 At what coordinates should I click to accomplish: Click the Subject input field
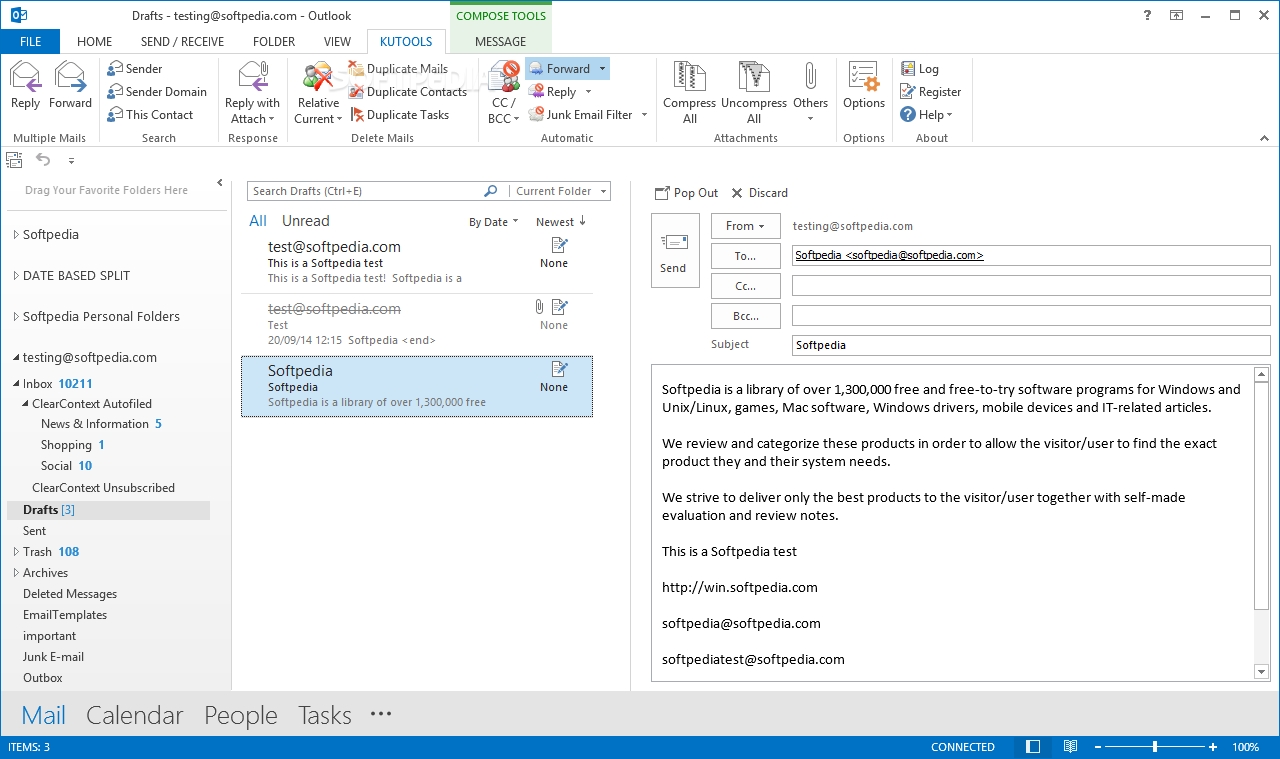coord(1031,345)
